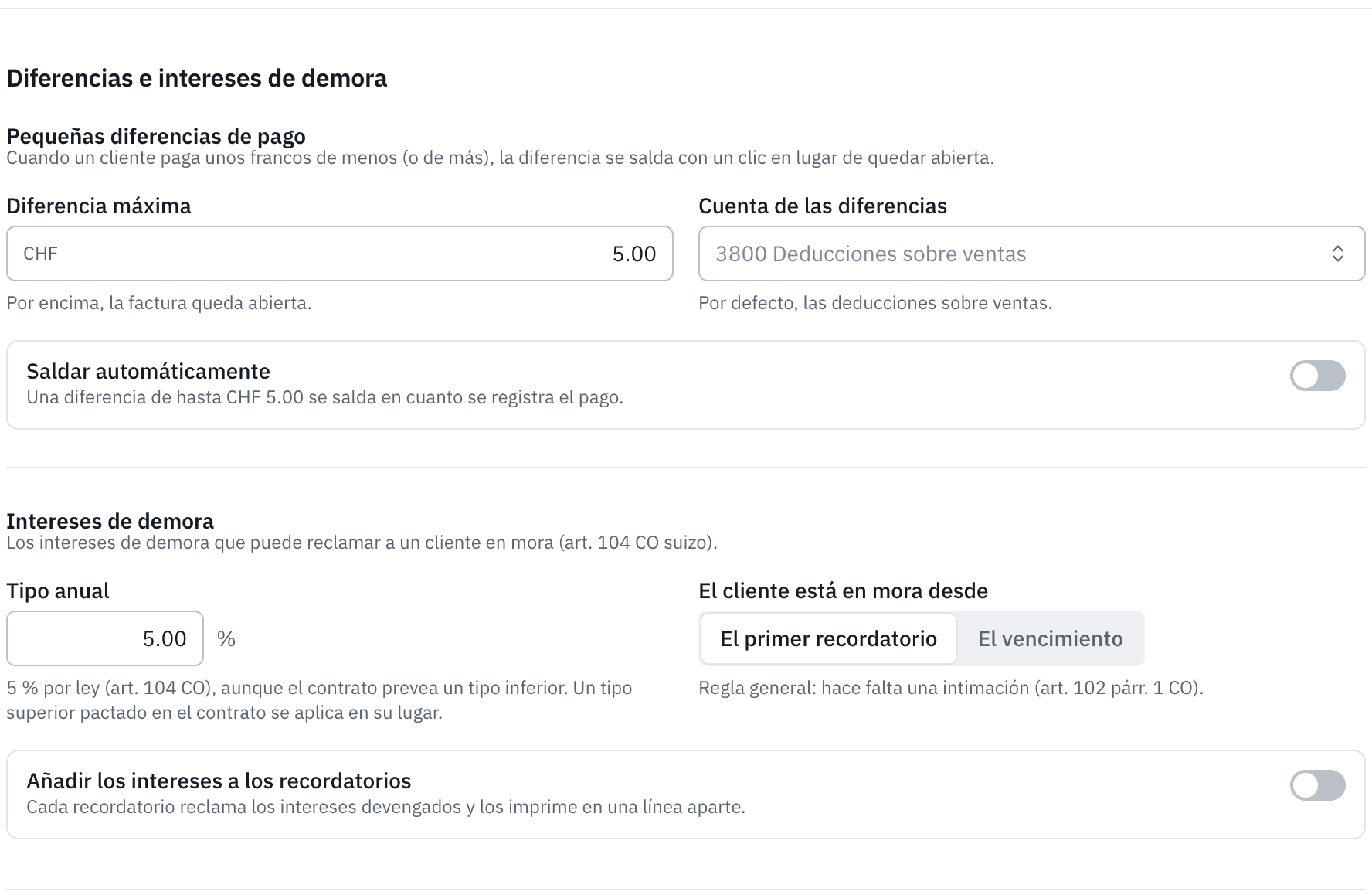This screenshot has width=1372, height=895.
Task: Click the Regla general intimación hint text
Action: (951, 688)
